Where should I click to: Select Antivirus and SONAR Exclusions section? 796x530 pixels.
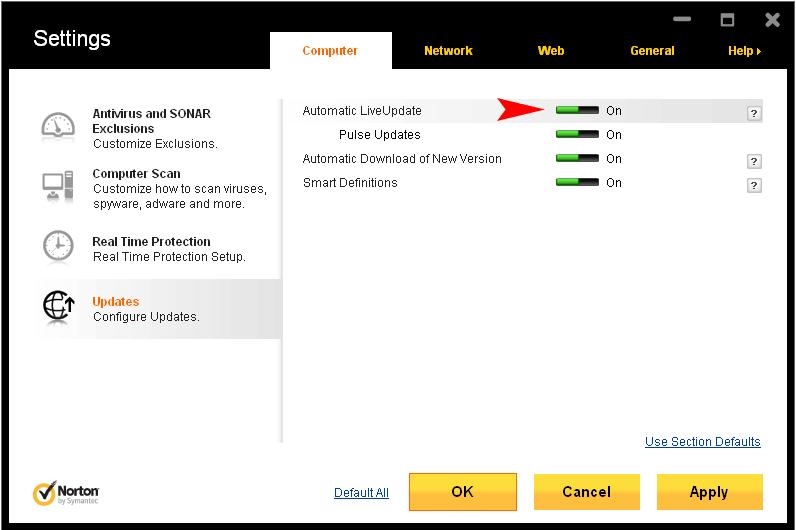tap(151, 121)
